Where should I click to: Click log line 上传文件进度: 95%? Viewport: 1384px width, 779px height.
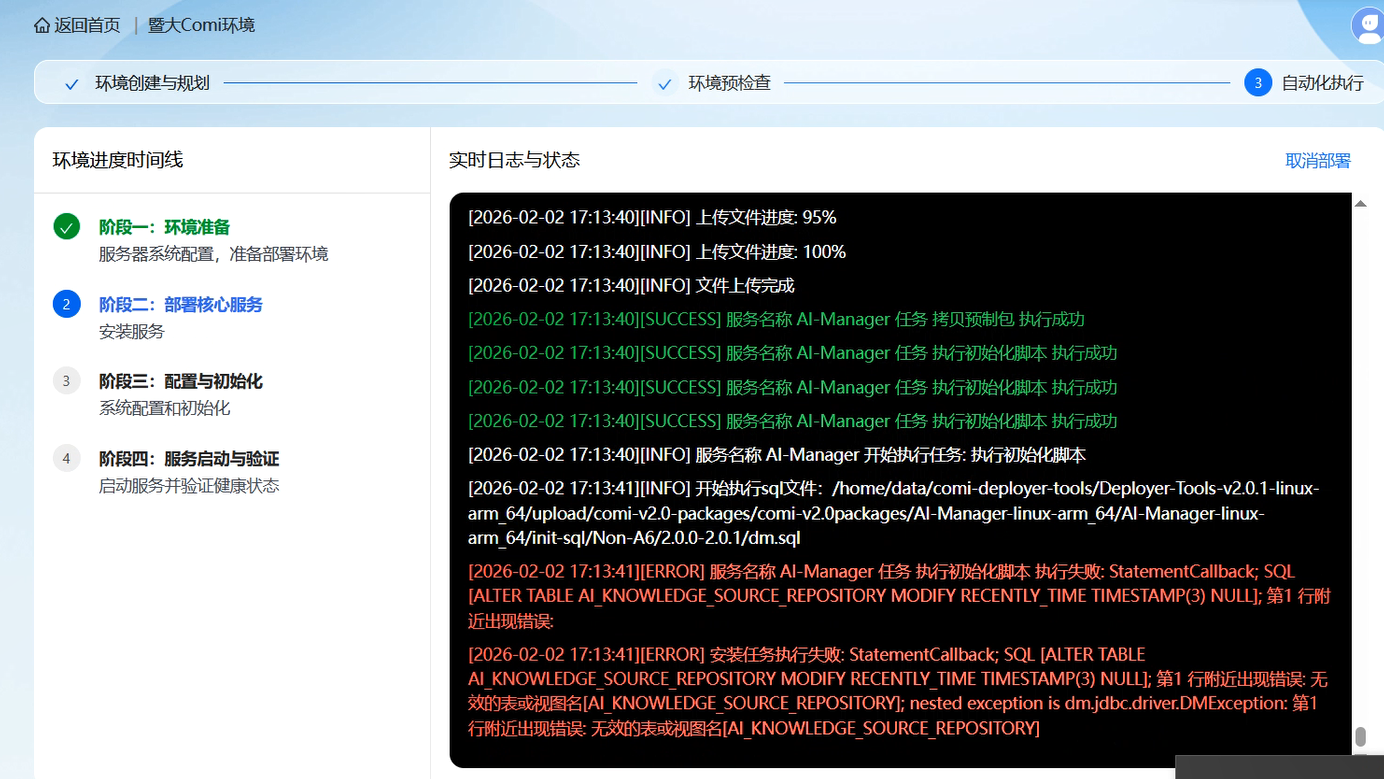click(x=652, y=218)
